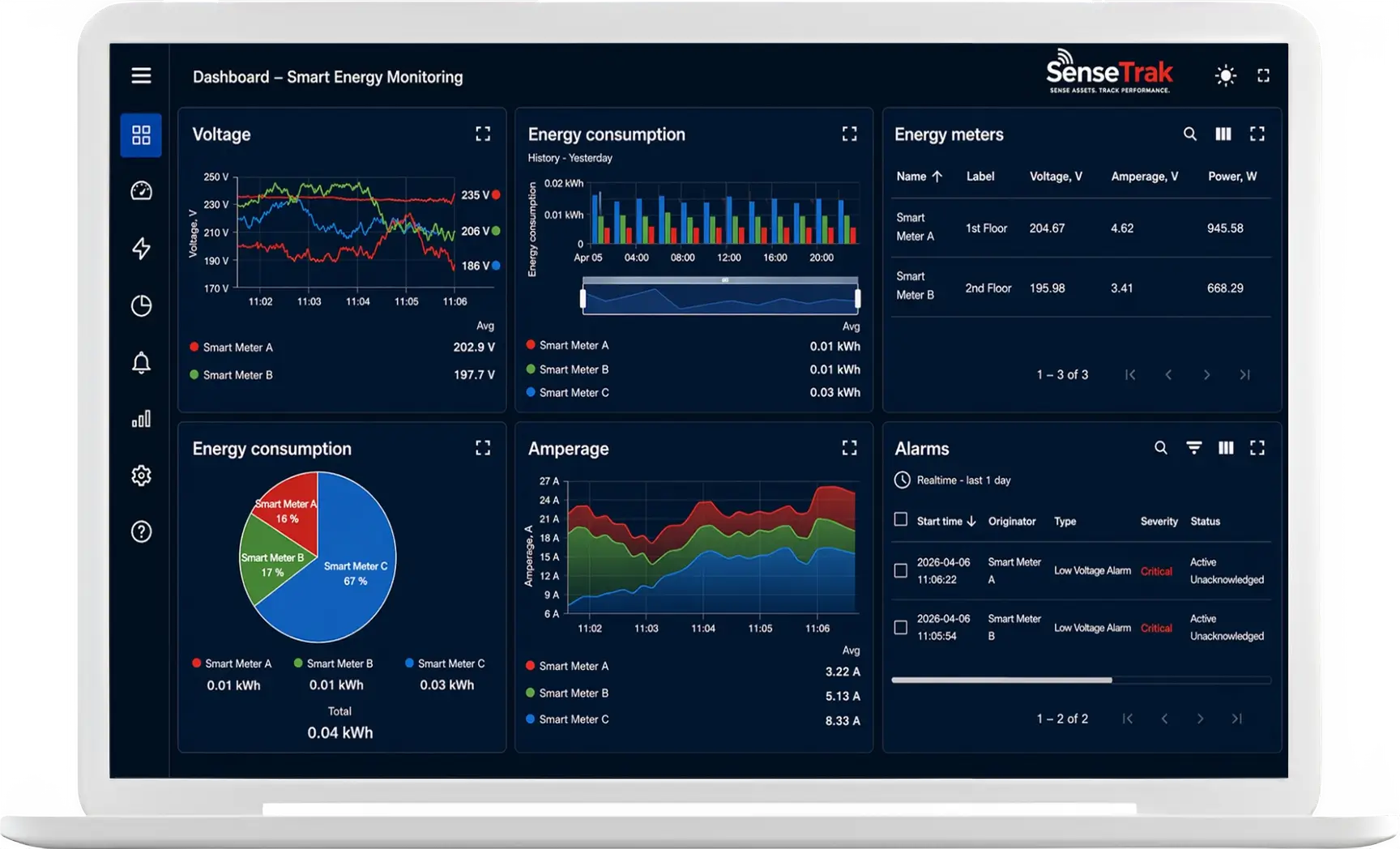Toggle Smart Meter A in energy history legend
The width and height of the screenshot is (1400, 849).
pyautogui.click(x=568, y=345)
